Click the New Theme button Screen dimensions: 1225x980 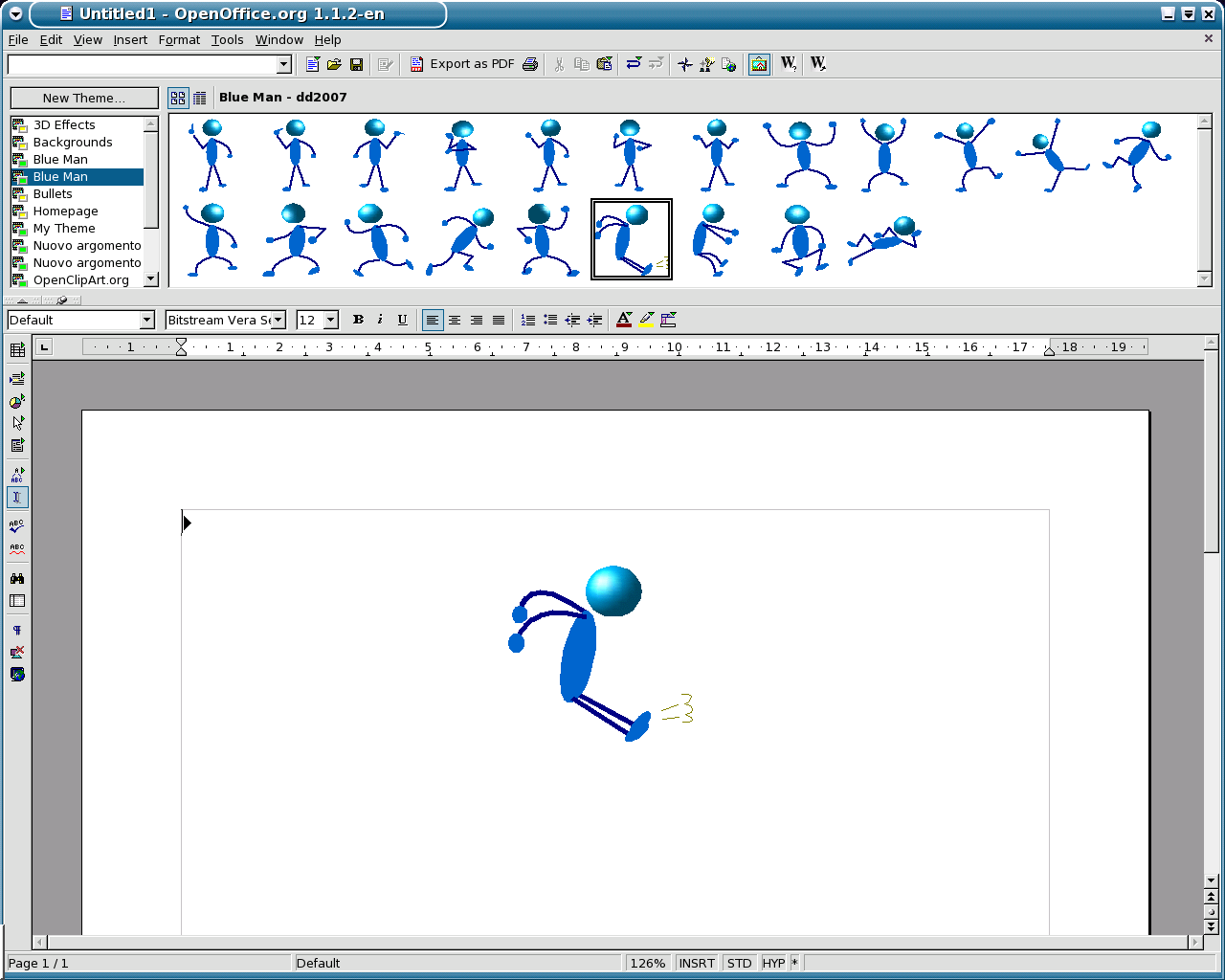pyautogui.click(x=84, y=98)
